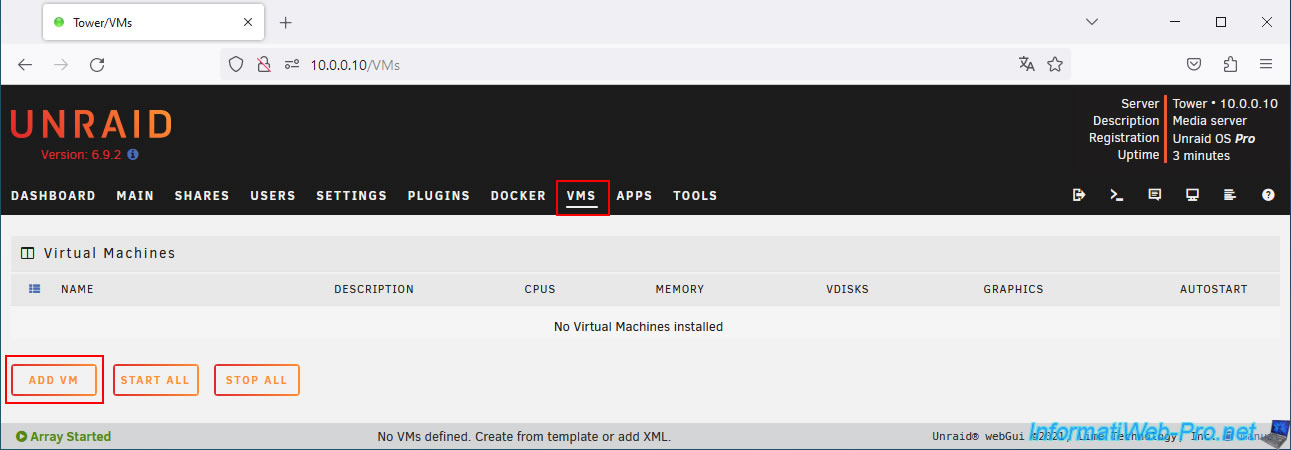Click the '3 minutes' uptime value

tap(1201, 155)
